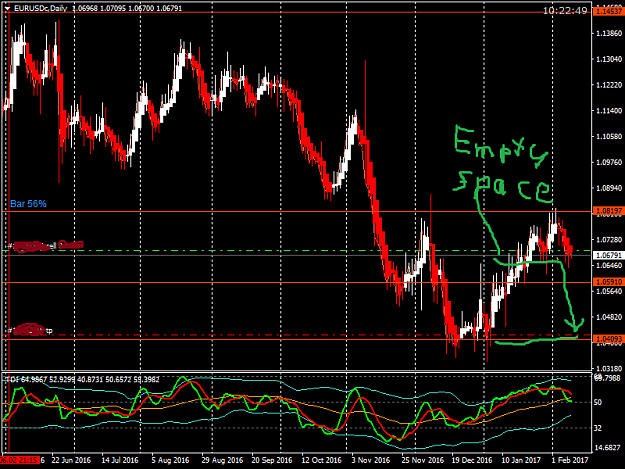Click the 1.10580 price scale value
625x469 pixels.
609,136
